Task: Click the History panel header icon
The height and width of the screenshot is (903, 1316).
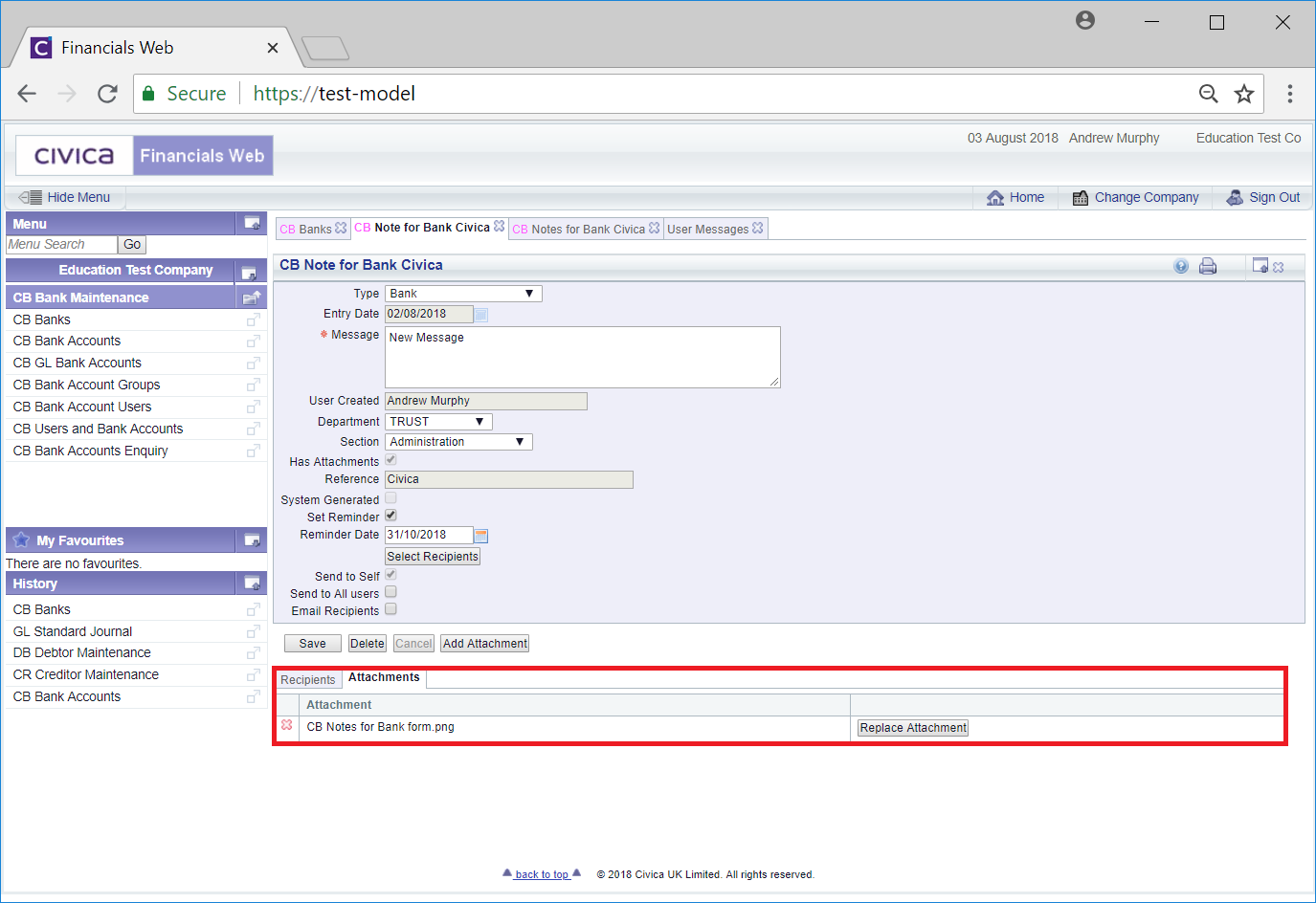Action: (x=252, y=584)
